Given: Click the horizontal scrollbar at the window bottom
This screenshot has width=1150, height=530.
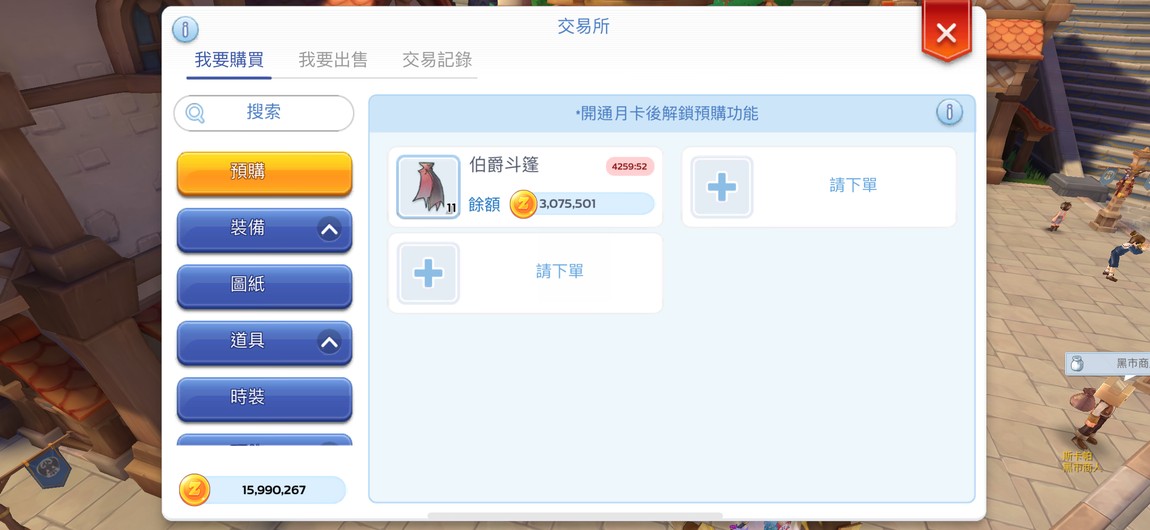Looking at the screenshot, I should pos(575,516).
